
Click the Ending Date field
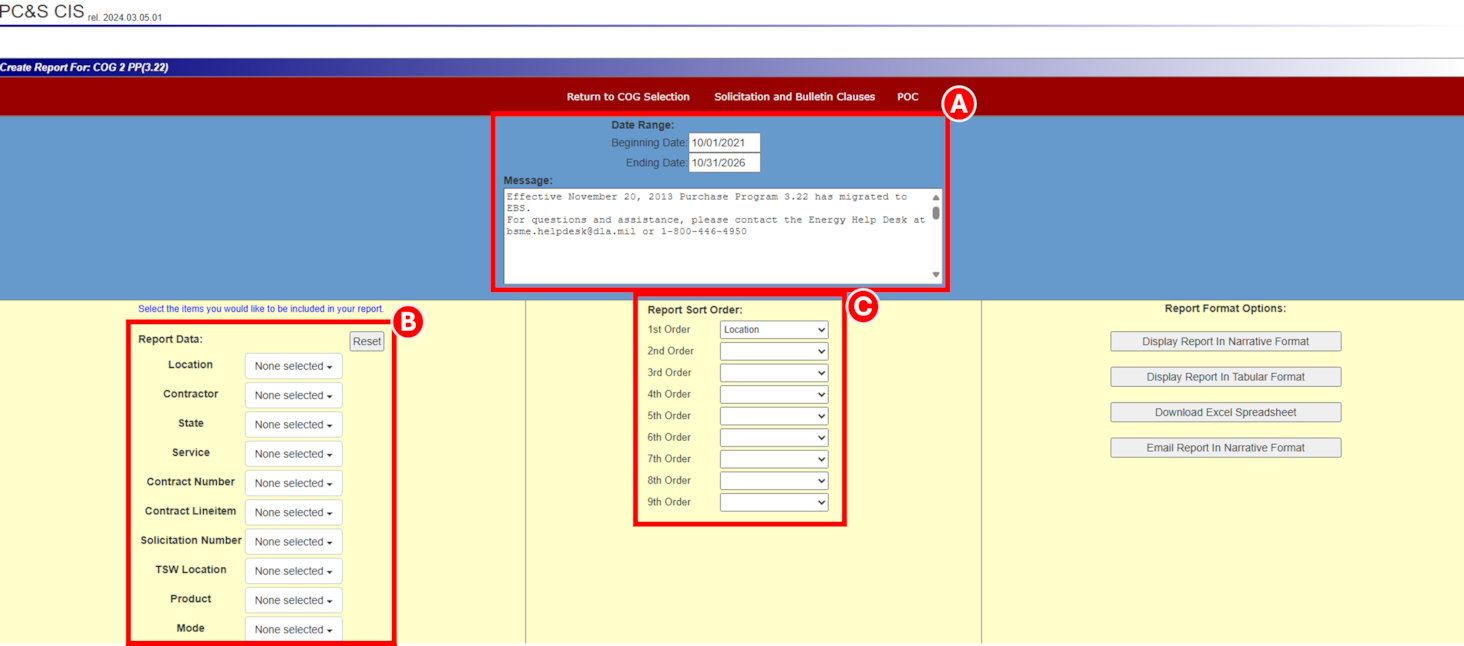pos(724,163)
